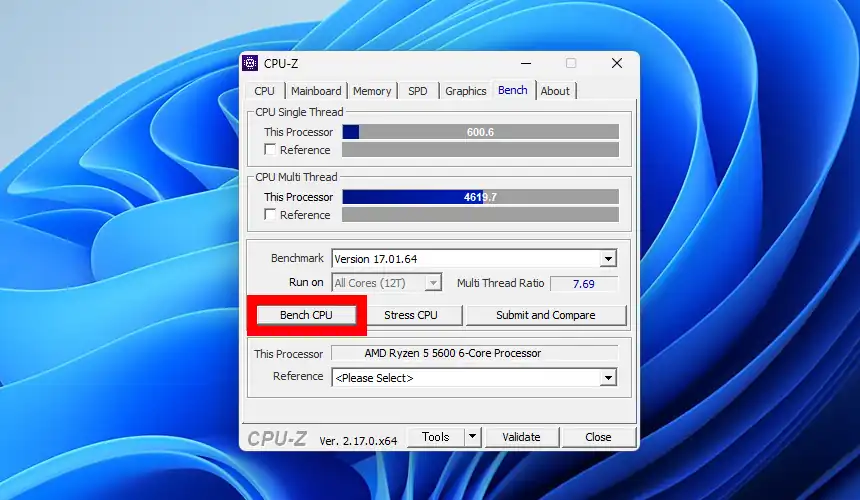Viewport: 860px width, 500px height.
Task: Open the CPU tab
Action: (265, 91)
